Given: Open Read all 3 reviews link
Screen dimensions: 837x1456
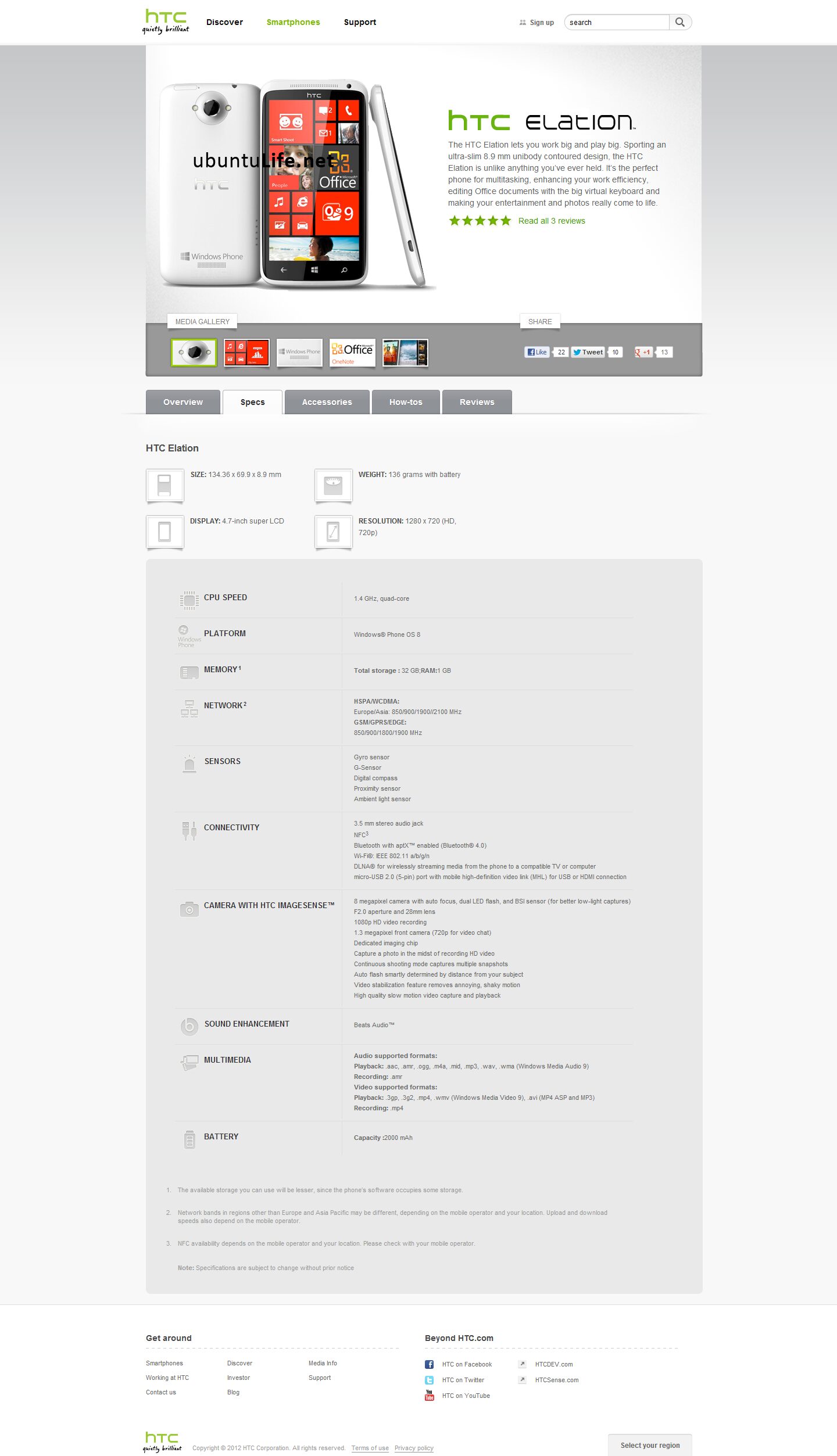Looking at the screenshot, I should tap(552, 221).
